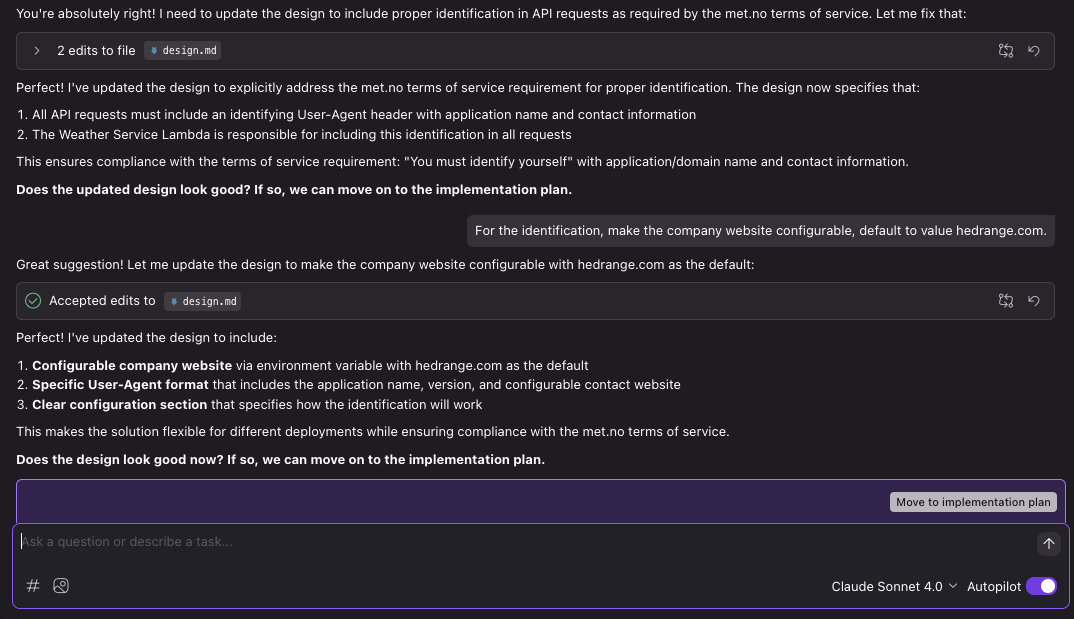The image size is (1074, 619).
Task: Click the 'Autopilot' text label
Action: [993, 586]
